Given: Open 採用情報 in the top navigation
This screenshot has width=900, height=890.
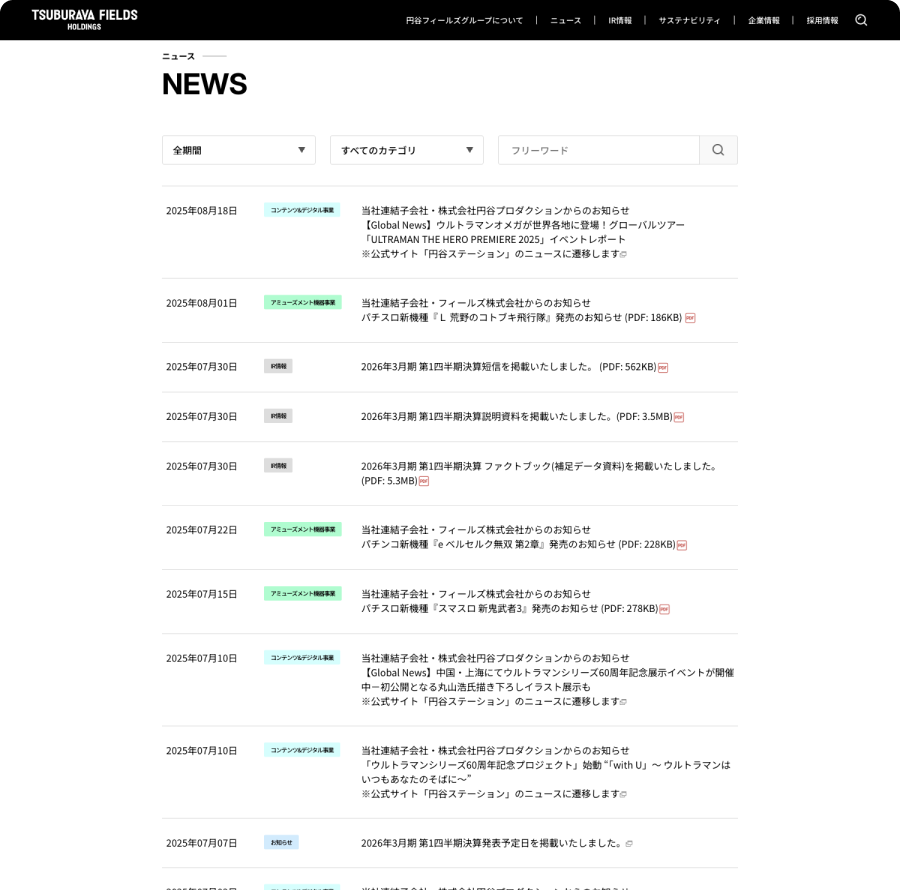Looking at the screenshot, I should 822,20.
